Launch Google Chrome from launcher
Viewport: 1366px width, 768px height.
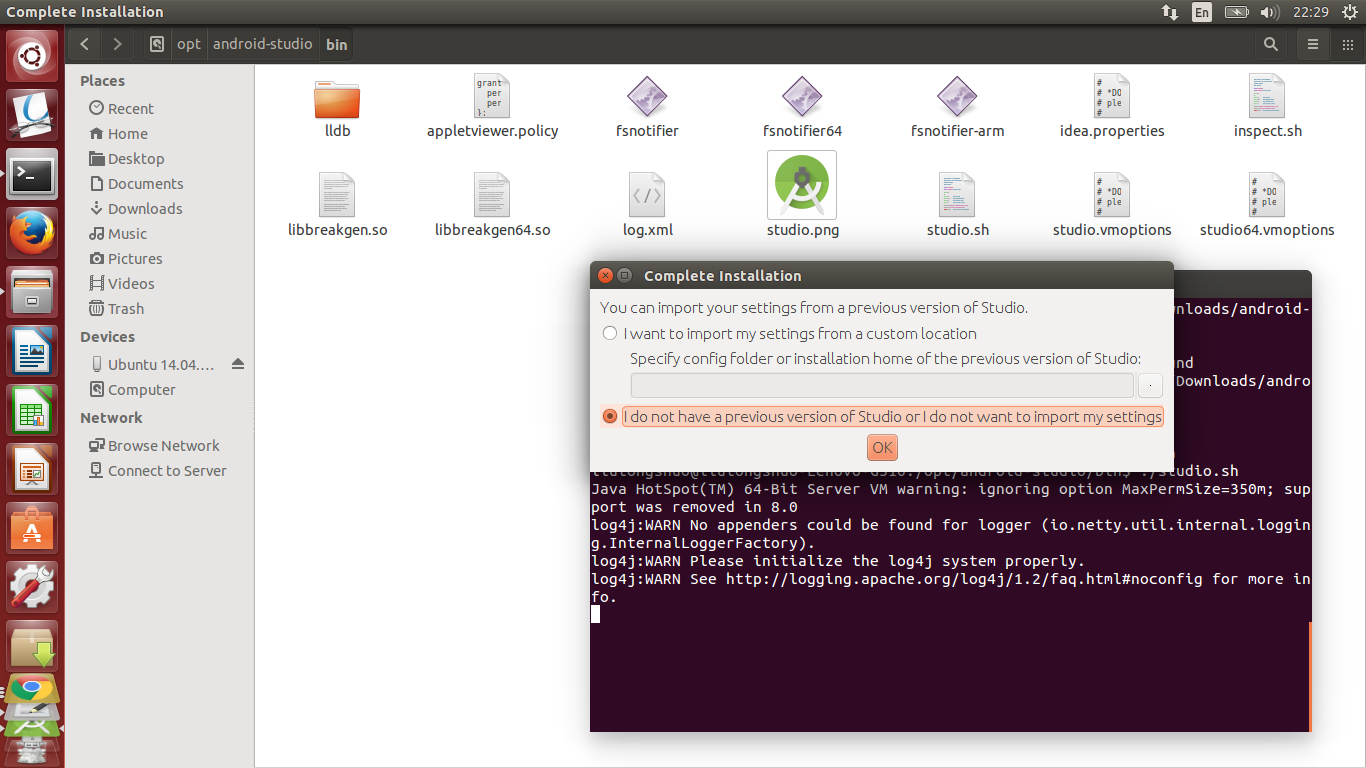32,688
